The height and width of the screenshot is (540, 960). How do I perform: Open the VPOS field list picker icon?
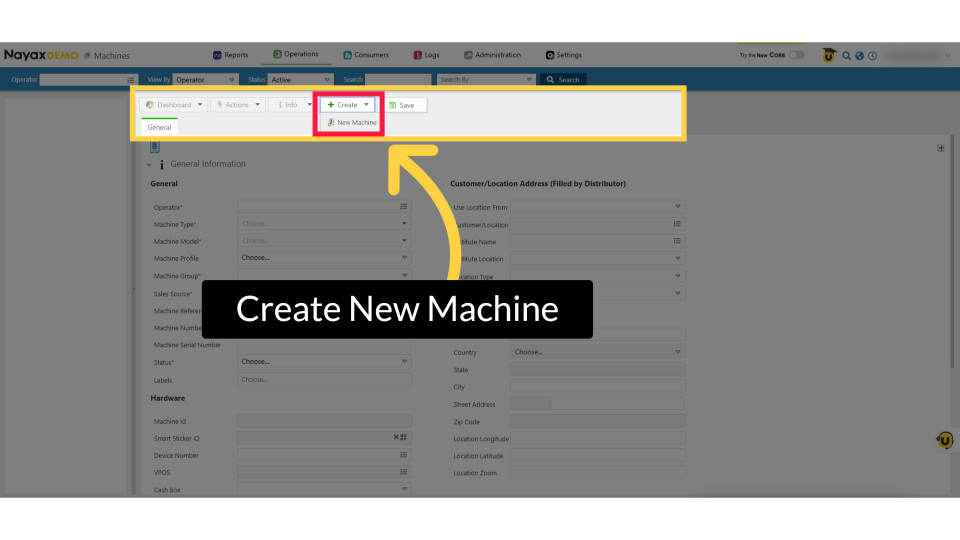(404, 472)
